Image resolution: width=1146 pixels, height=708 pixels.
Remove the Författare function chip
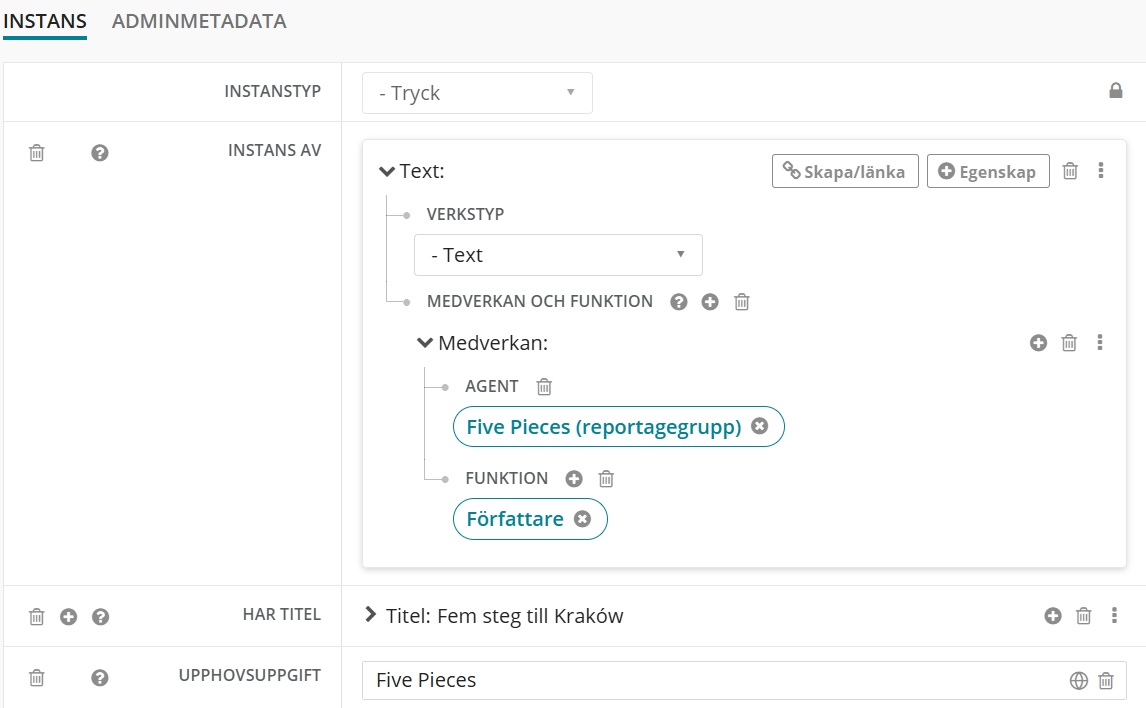(582, 519)
